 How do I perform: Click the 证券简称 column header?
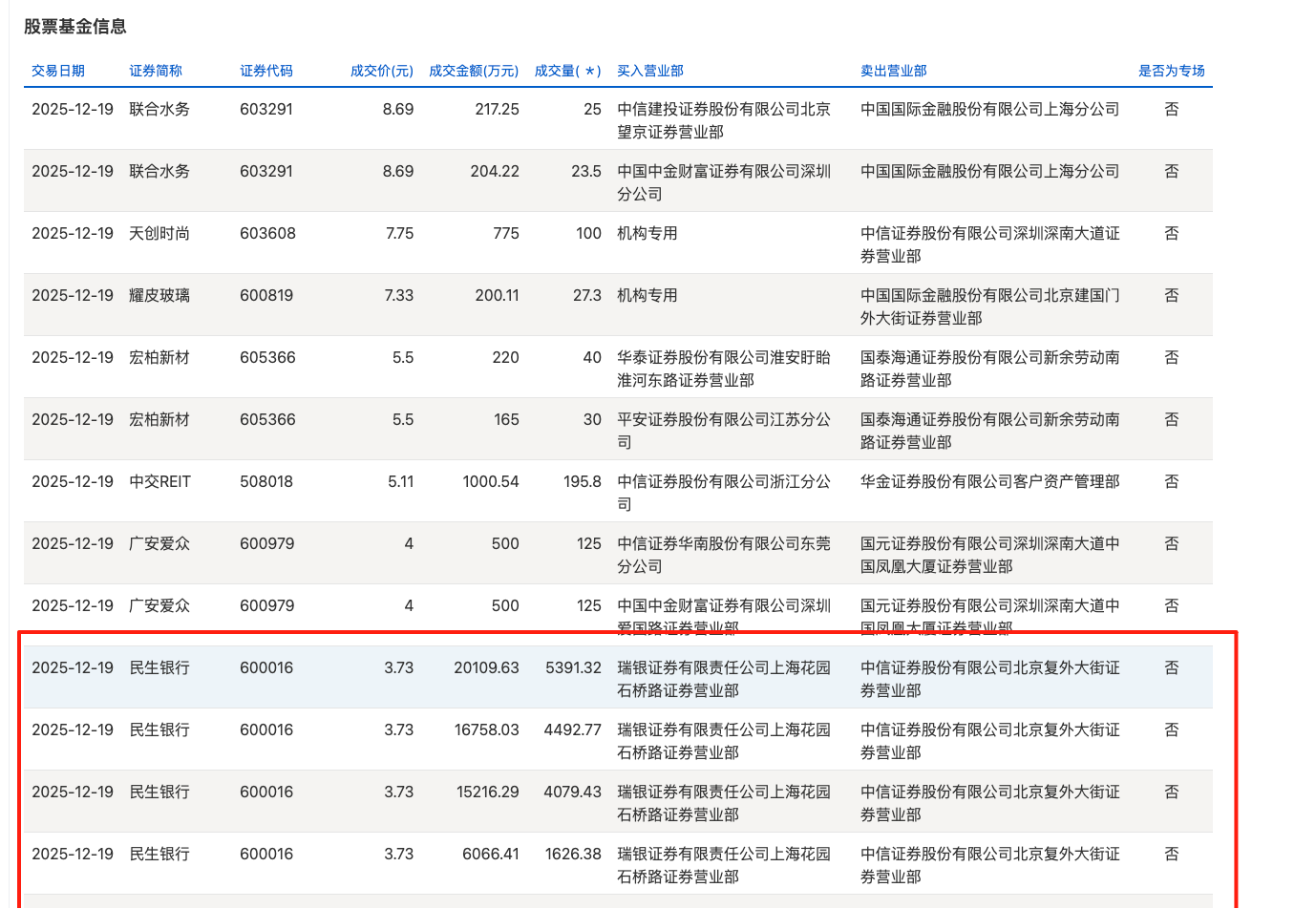[x=153, y=70]
